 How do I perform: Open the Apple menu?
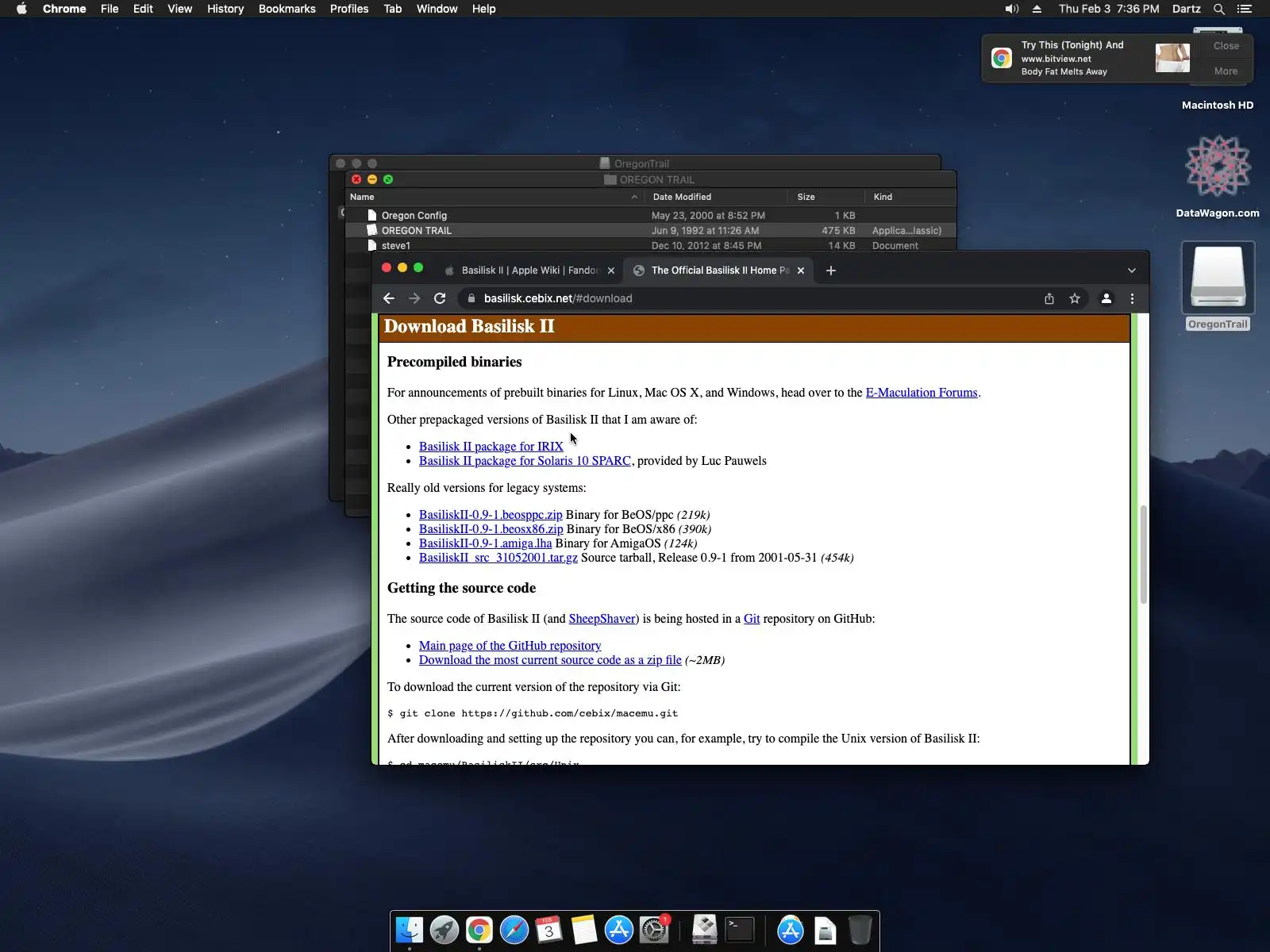[x=21, y=9]
